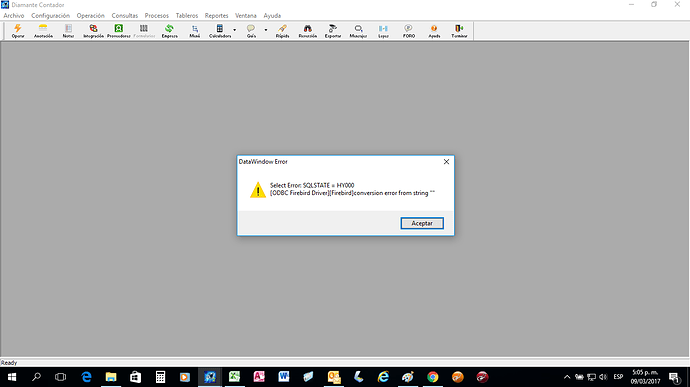Open the Anotación toolbar icon
This screenshot has height=387, width=690.
pyautogui.click(x=43, y=31)
